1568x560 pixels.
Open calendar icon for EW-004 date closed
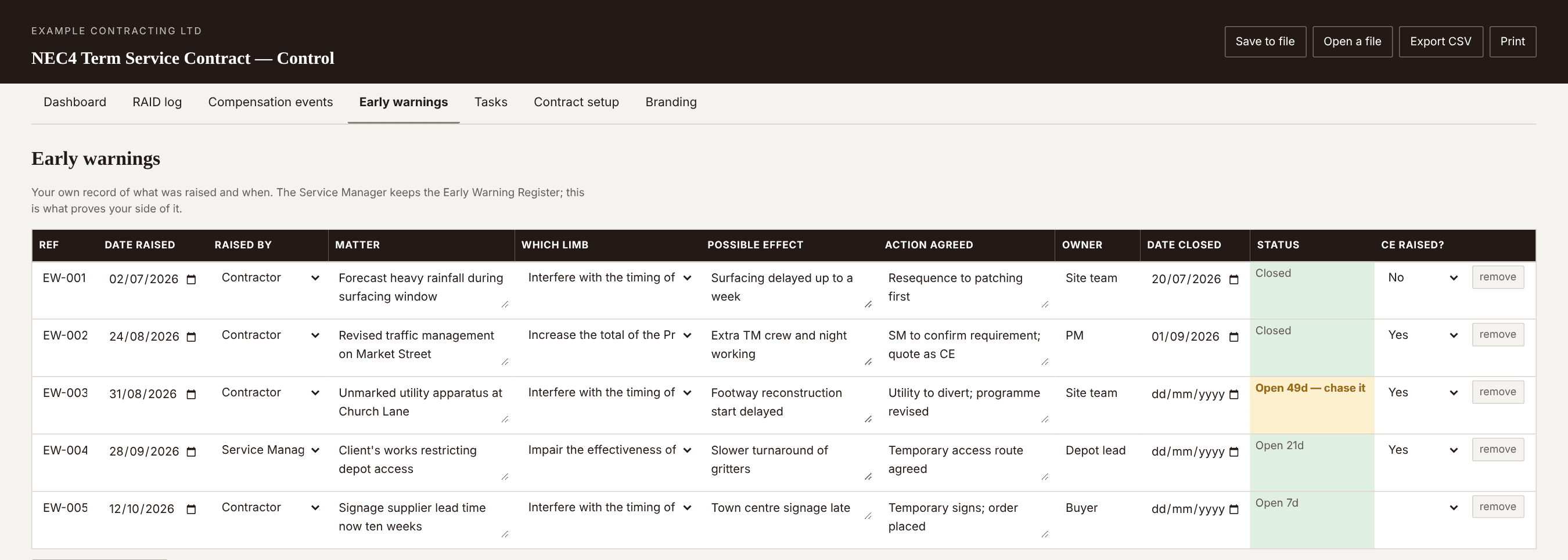pyautogui.click(x=1234, y=451)
